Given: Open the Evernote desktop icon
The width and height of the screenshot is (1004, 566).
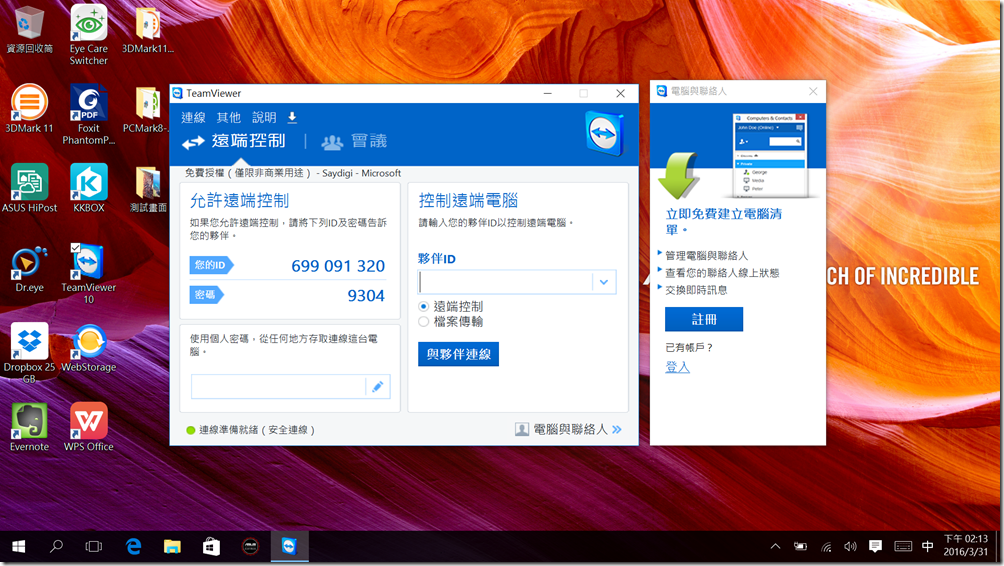Looking at the screenshot, I should pyautogui.click(x=29, y=427).
